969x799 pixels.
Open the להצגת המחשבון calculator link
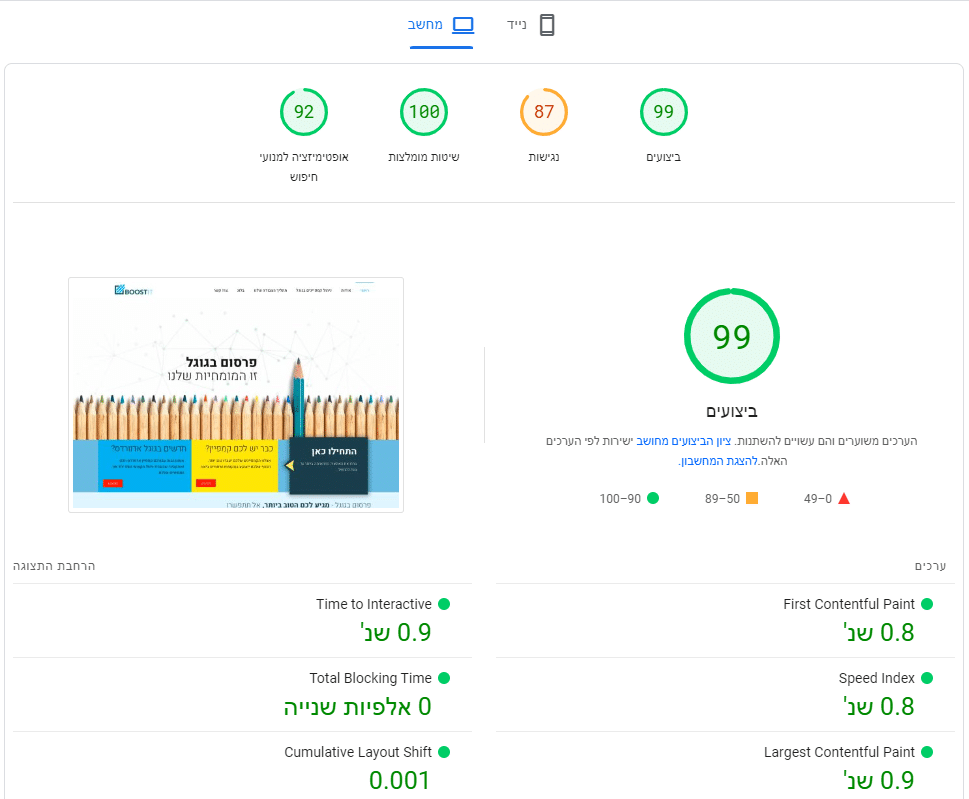[719, 461]
